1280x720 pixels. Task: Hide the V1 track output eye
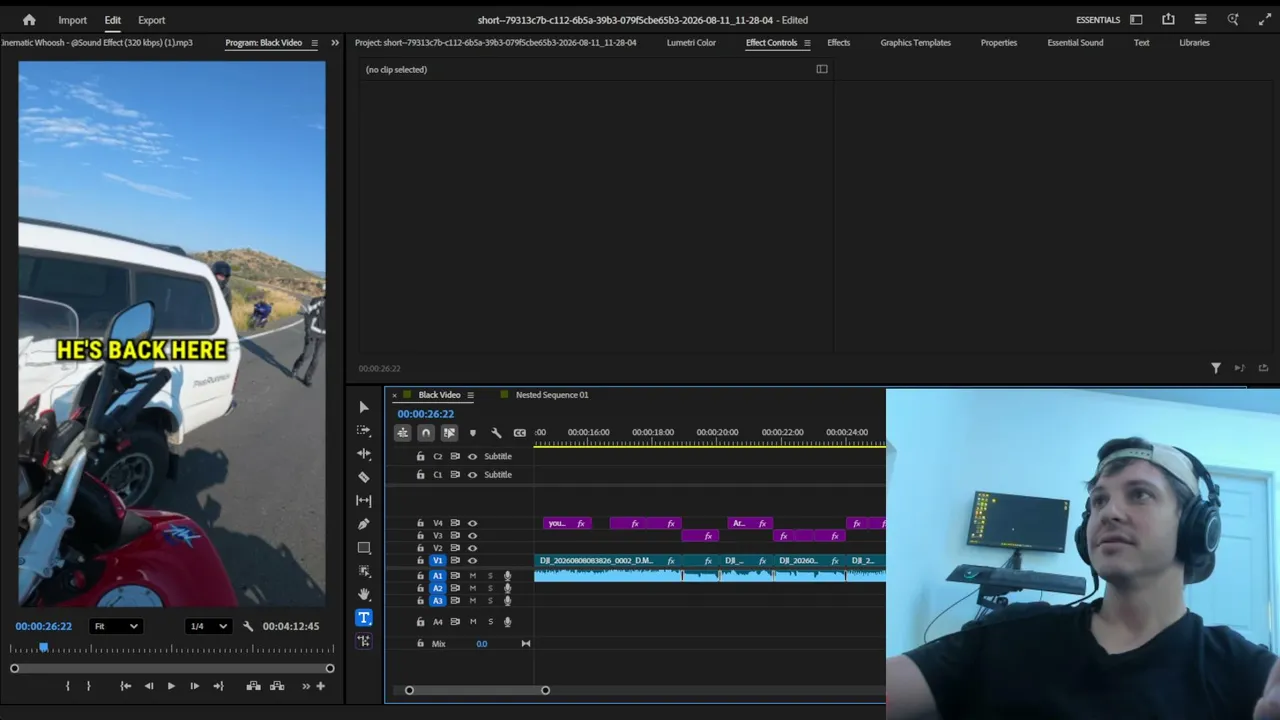tap(472, 561)
